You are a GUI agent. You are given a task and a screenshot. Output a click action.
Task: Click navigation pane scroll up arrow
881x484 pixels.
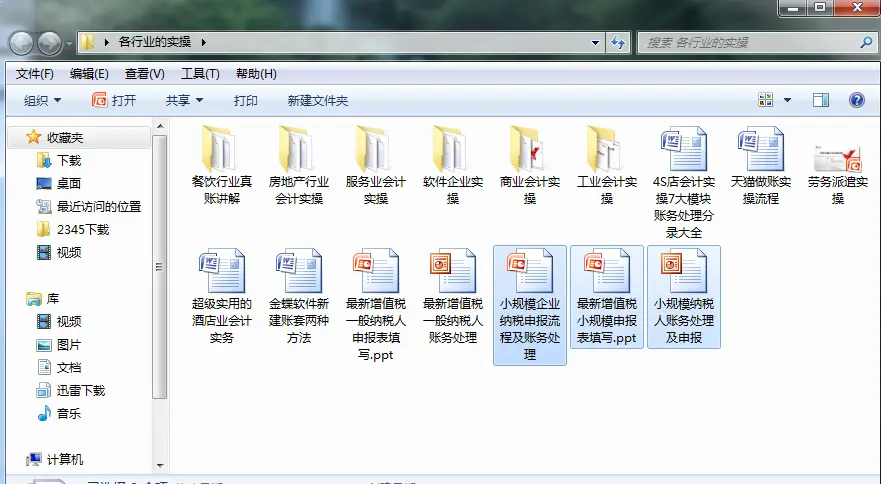160,126
